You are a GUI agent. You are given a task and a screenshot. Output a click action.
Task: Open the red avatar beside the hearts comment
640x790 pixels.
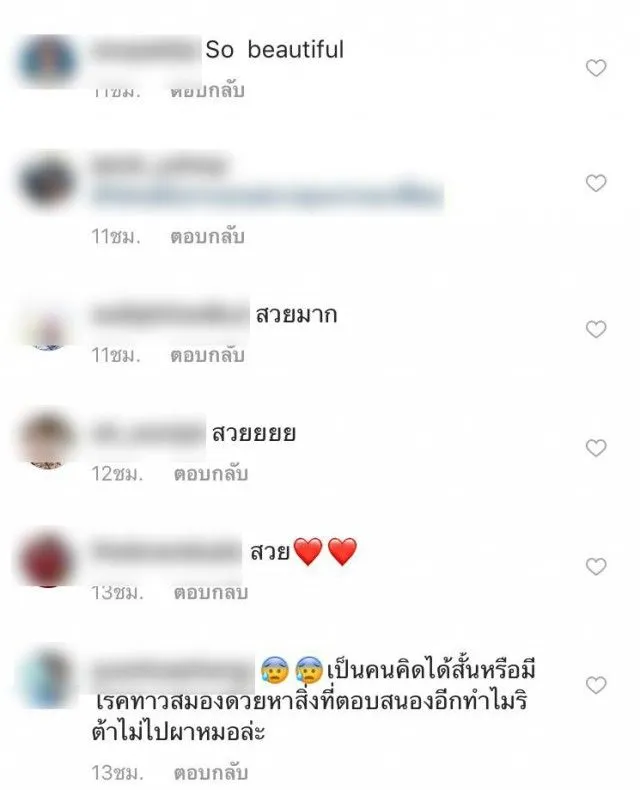pyautogui.click(x=47, y=558)
